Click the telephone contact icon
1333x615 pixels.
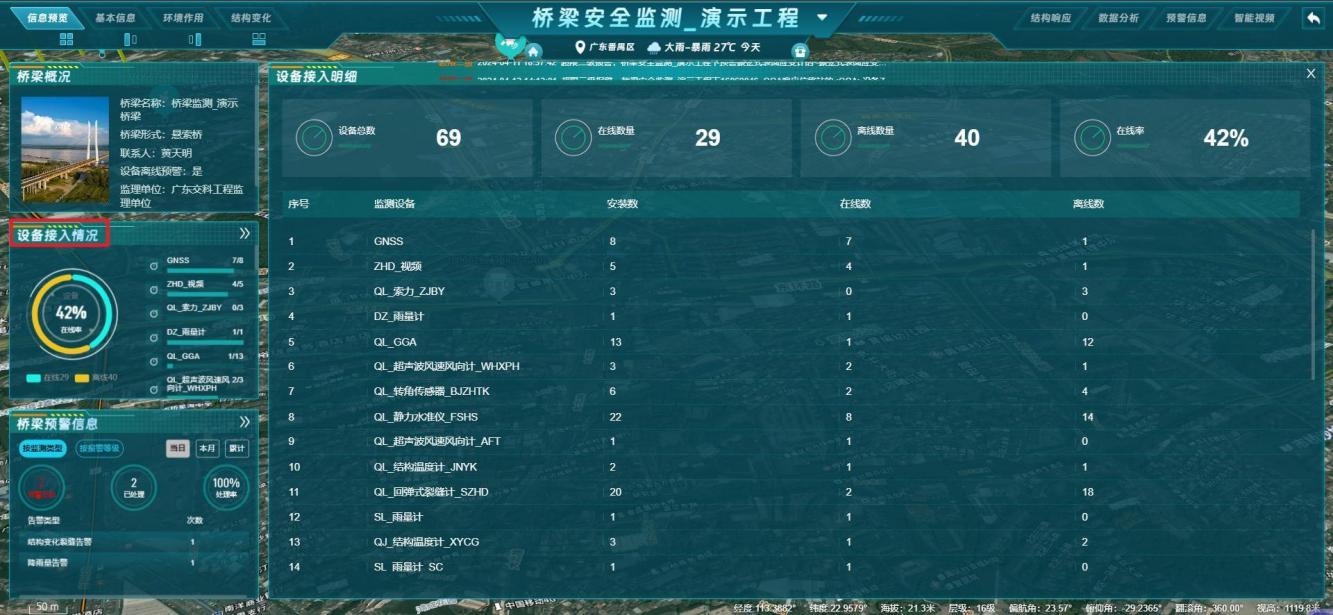pyautogui.click(x=799, y=51)
